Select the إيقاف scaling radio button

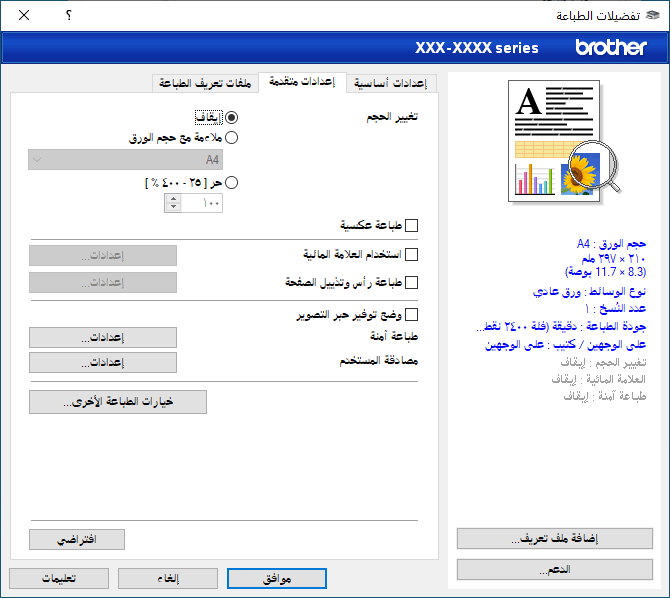click(x=232, y=117)
